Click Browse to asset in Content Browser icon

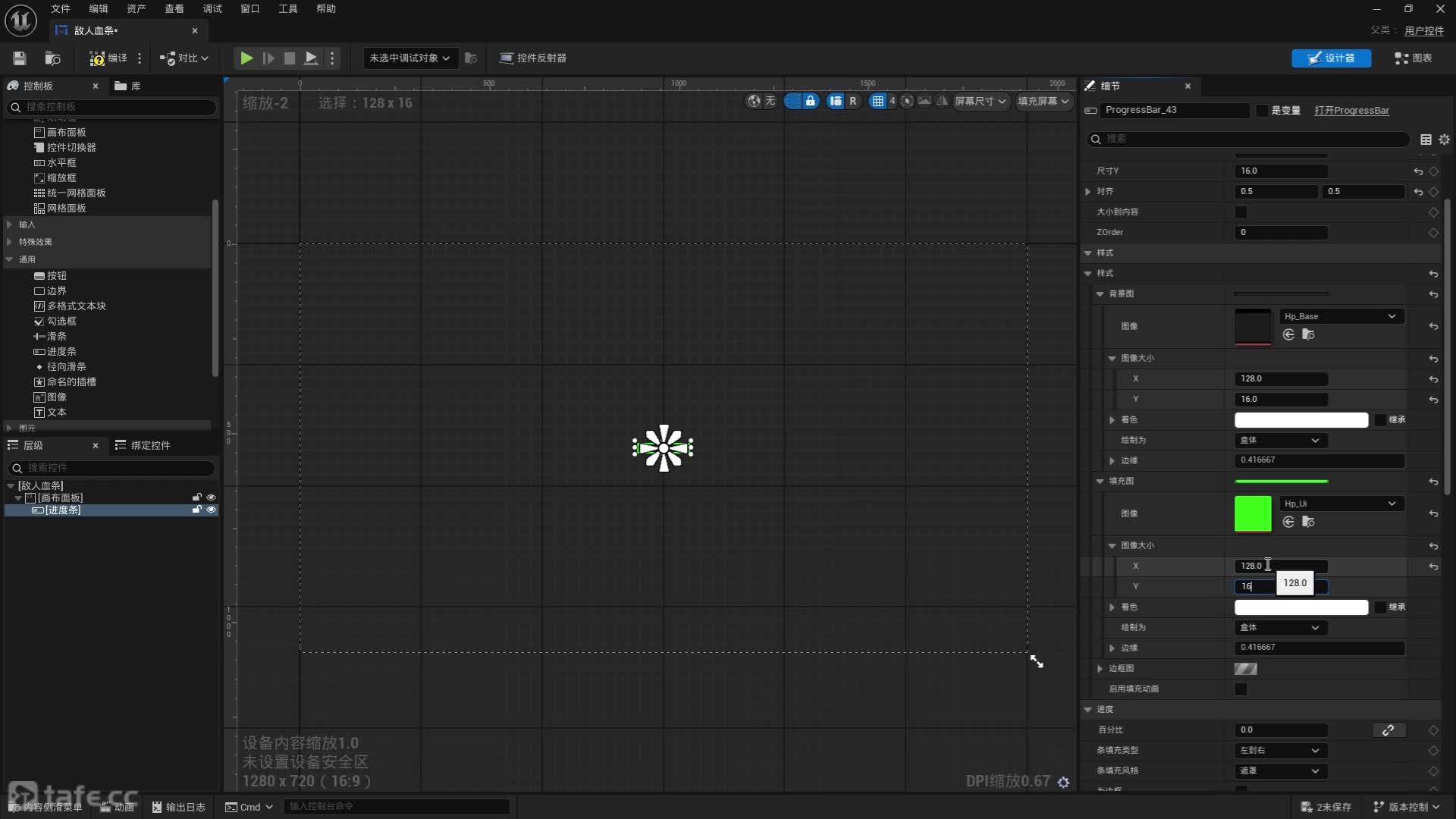52,58
